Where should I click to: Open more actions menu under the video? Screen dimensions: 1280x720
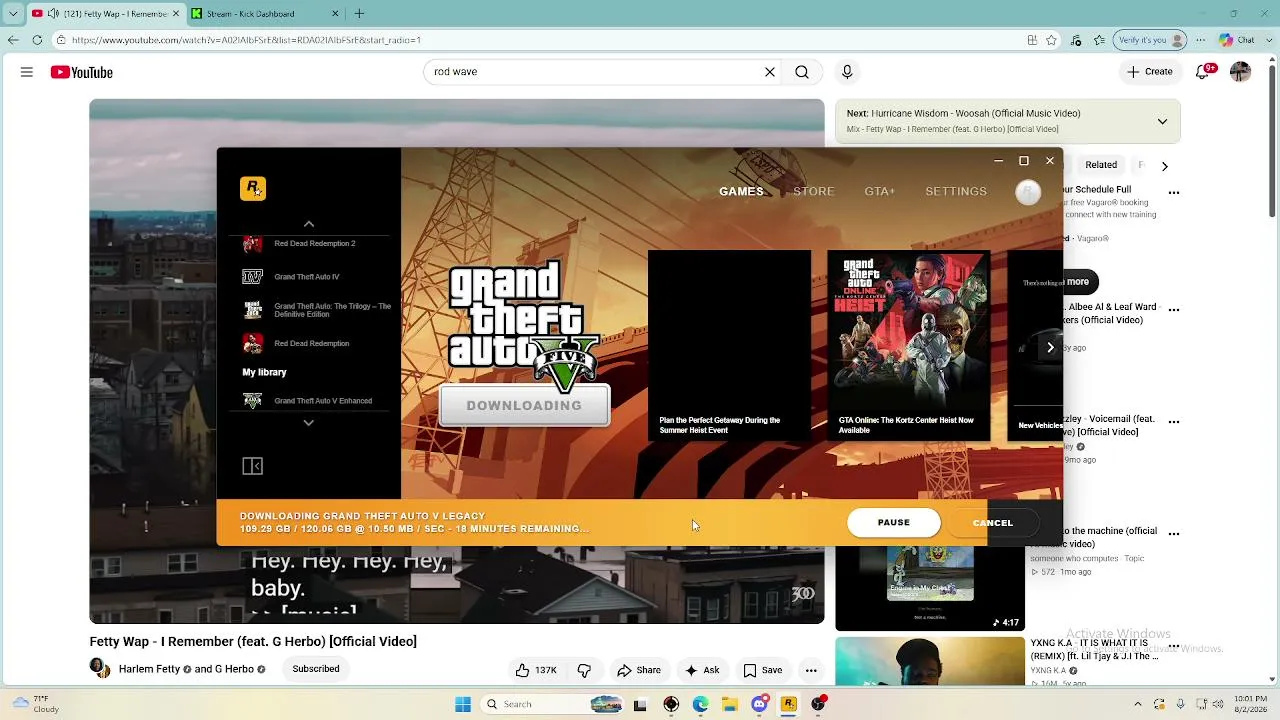(811, 670)
